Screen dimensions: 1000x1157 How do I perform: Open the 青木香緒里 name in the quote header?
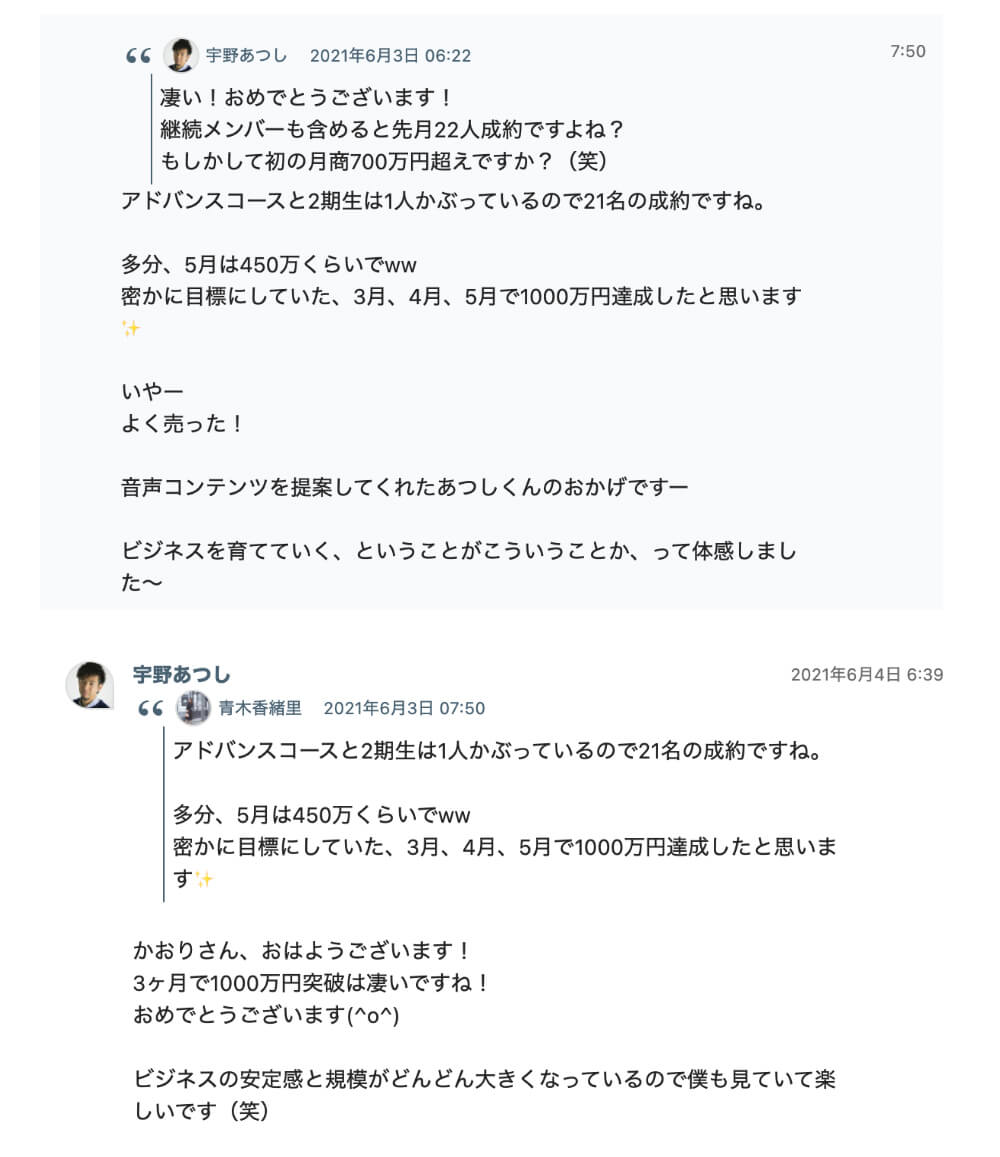pyautogui.click(x=260, y=709)
